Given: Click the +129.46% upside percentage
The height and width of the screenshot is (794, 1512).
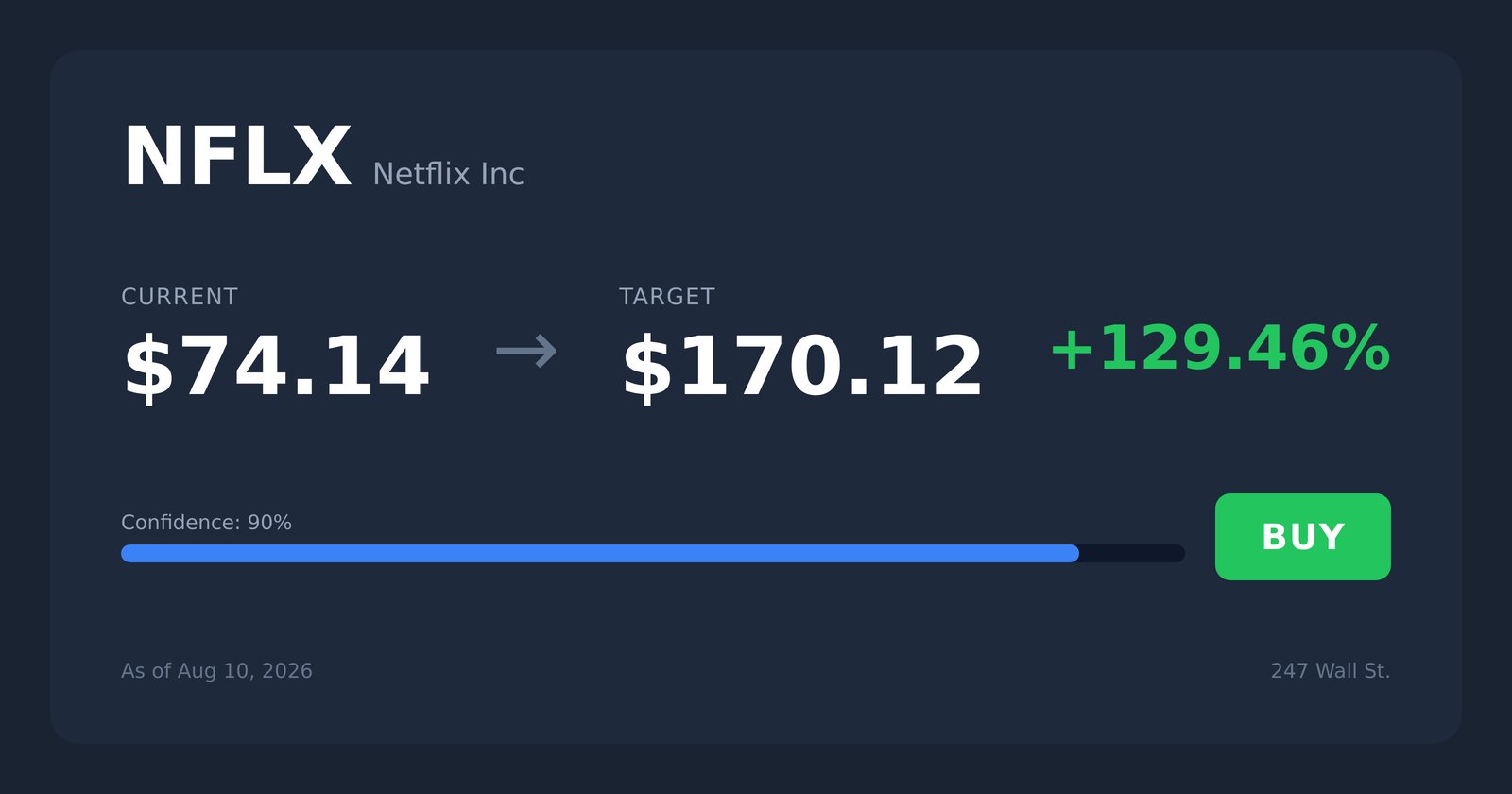Looking at the screenshot, I should click(x=1220, y=349).
